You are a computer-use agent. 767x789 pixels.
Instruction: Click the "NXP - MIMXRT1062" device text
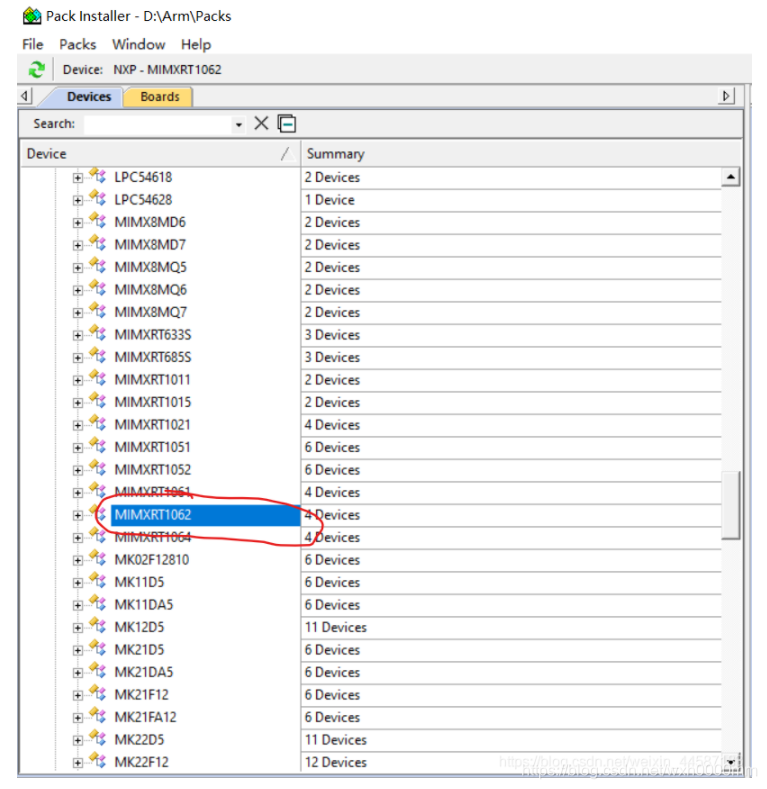[167, 69]
